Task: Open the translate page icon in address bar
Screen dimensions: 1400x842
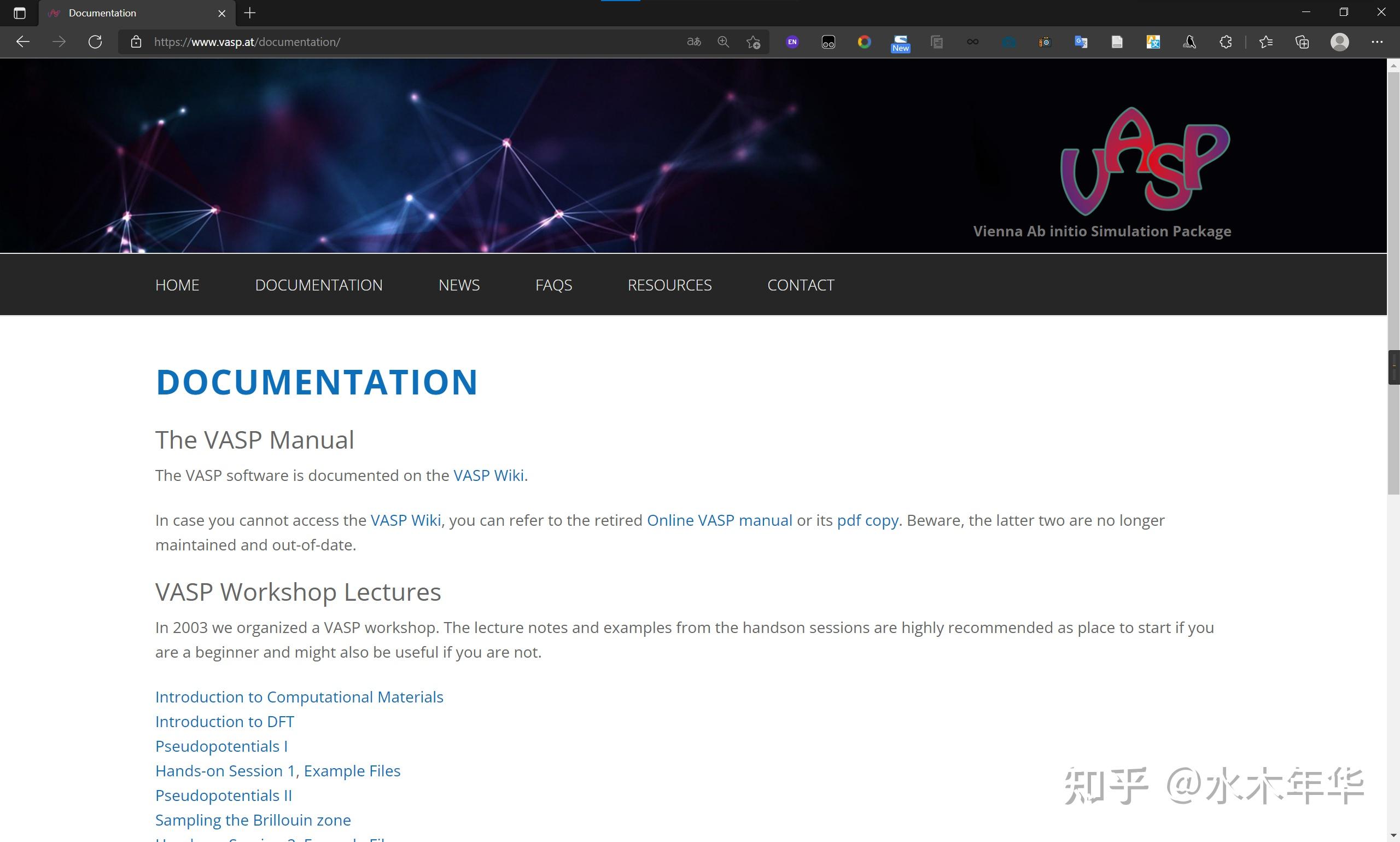Action: (x=693, y=42)
